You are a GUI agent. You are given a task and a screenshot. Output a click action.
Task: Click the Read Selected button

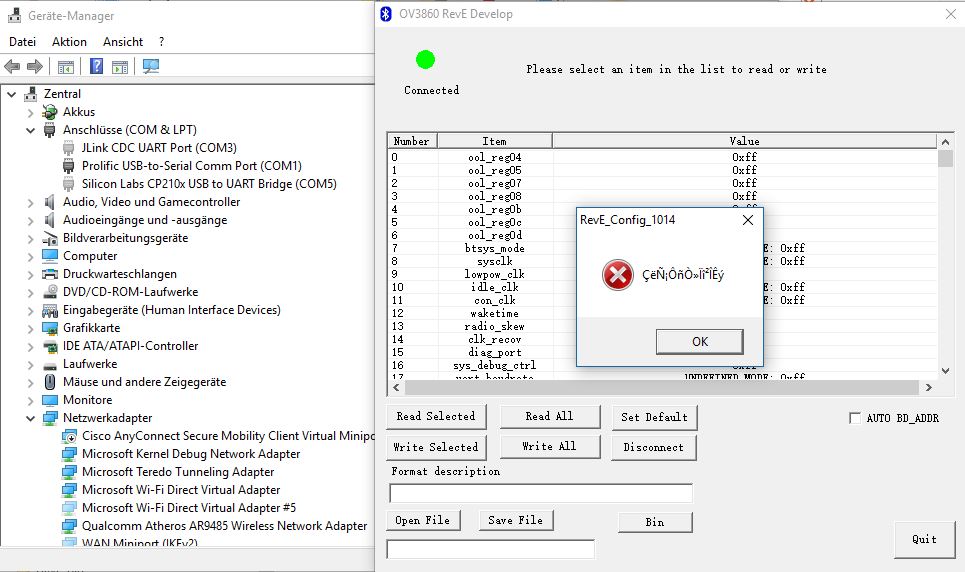click(436, 417)
